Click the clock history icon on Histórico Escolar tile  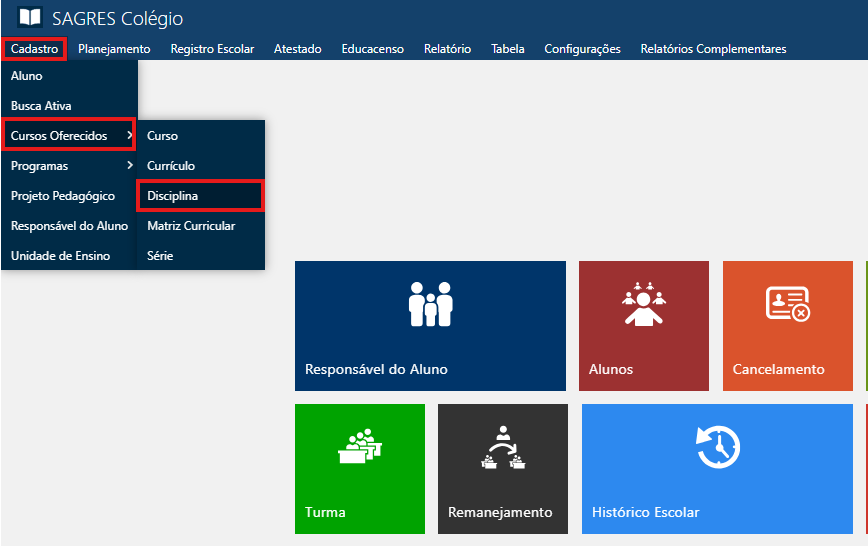pos(717,446)
